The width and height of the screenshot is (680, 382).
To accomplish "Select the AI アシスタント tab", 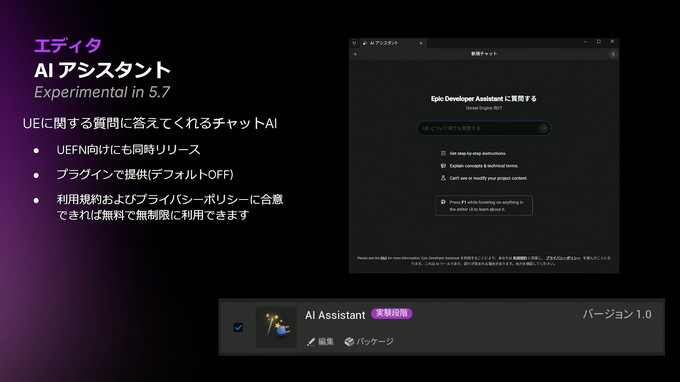I will pyautogui.click(x=392, y=43).
